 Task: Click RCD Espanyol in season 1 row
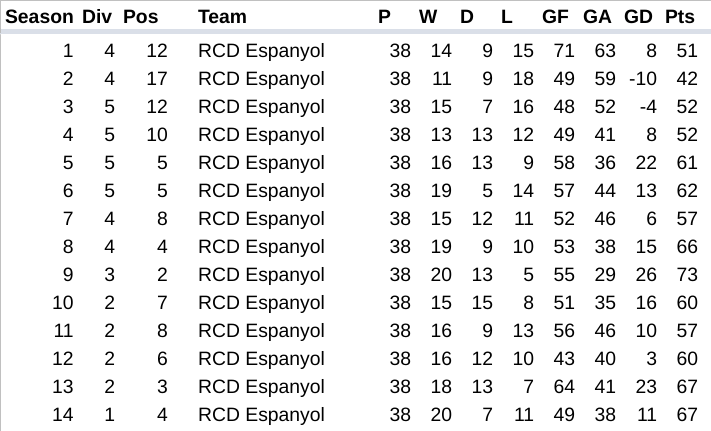coord(261,51)
